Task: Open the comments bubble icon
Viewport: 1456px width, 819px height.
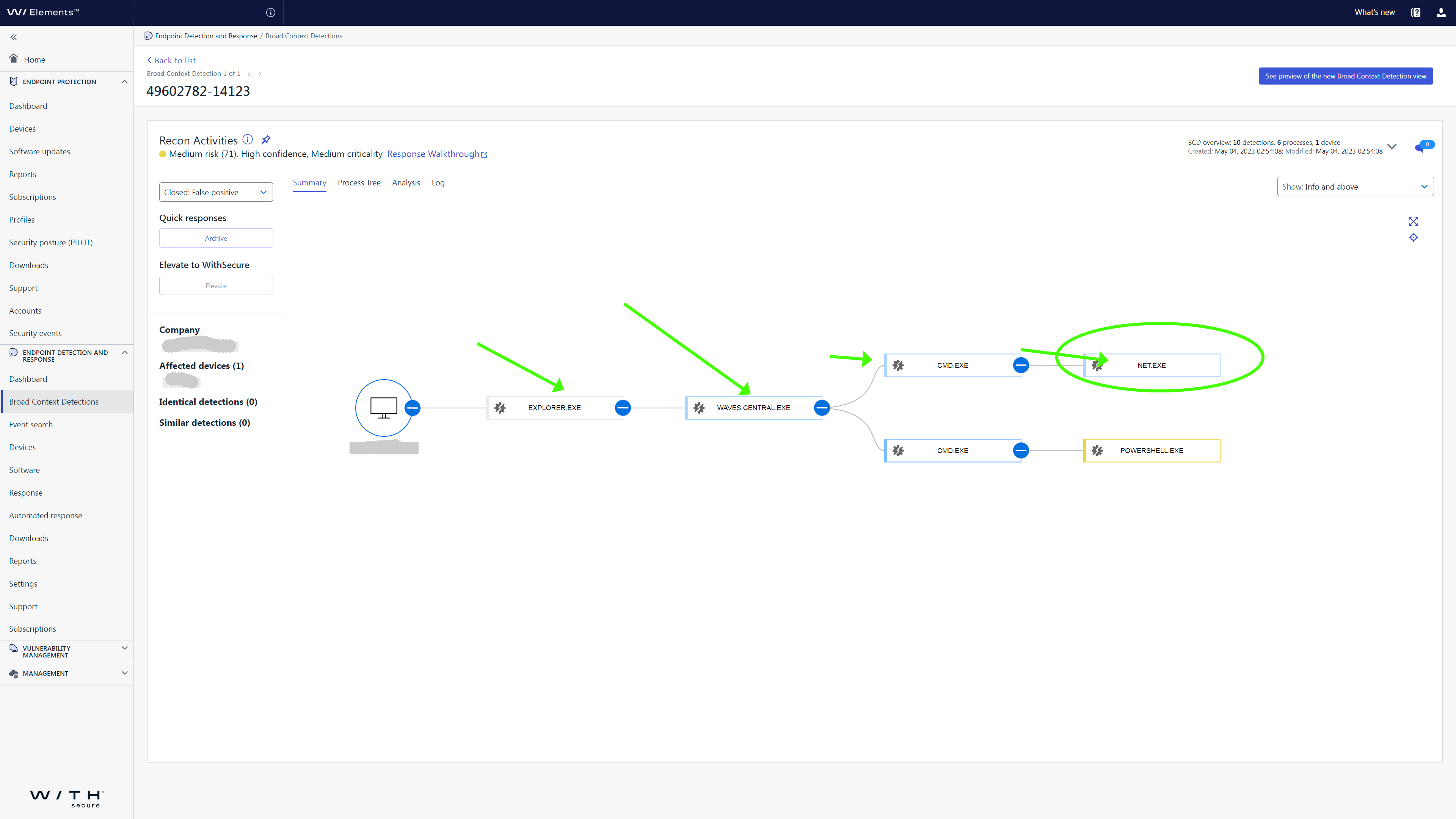Action: click(1424, 146)
